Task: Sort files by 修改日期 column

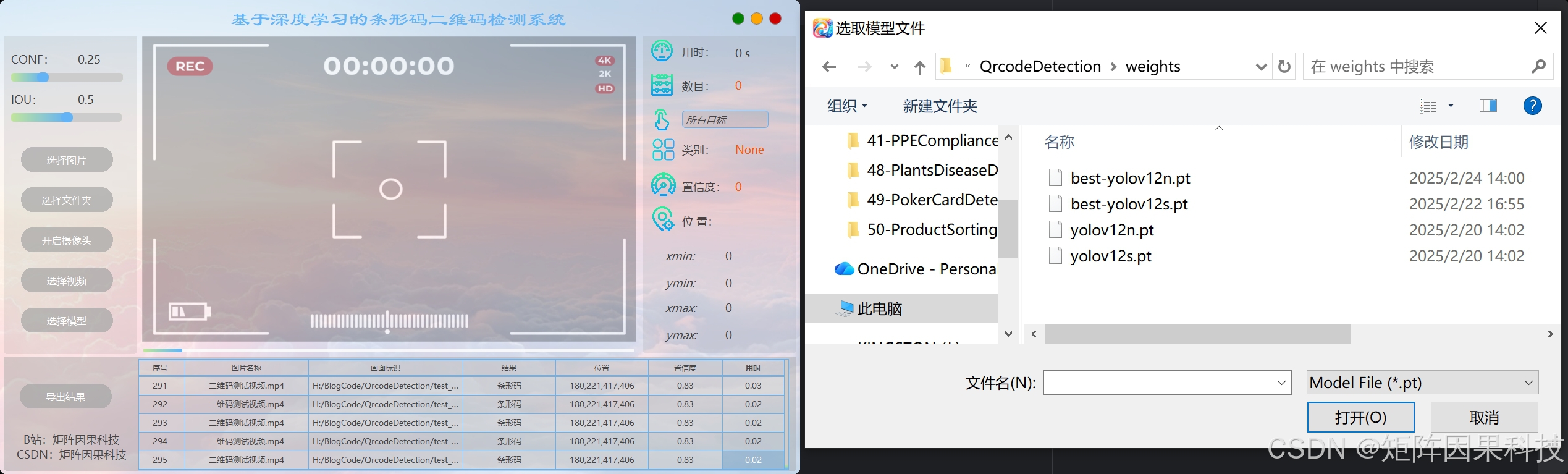Action: (1438, 142)
